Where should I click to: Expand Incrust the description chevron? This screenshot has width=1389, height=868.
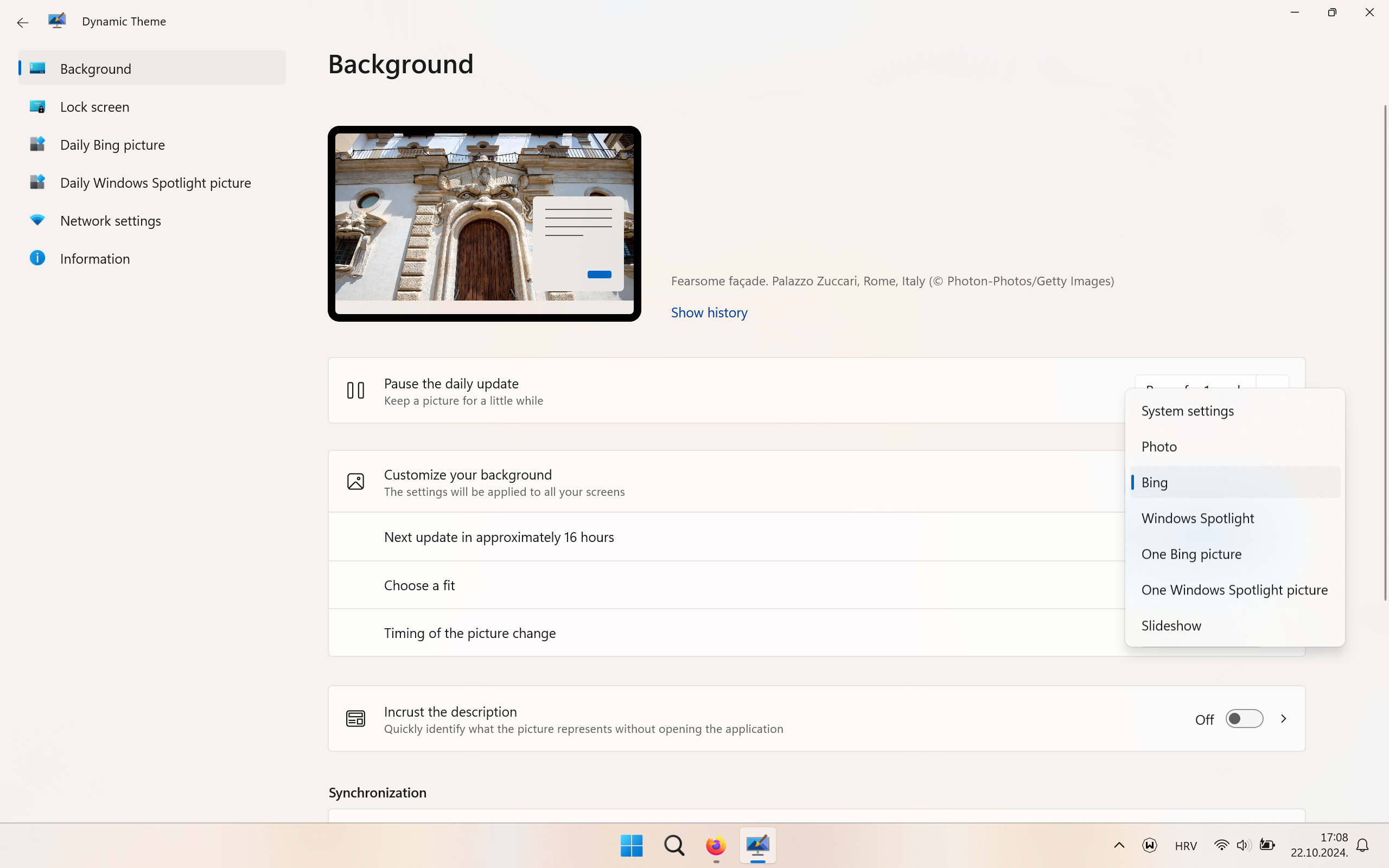pyautogui.click(x=1283, y=718)
